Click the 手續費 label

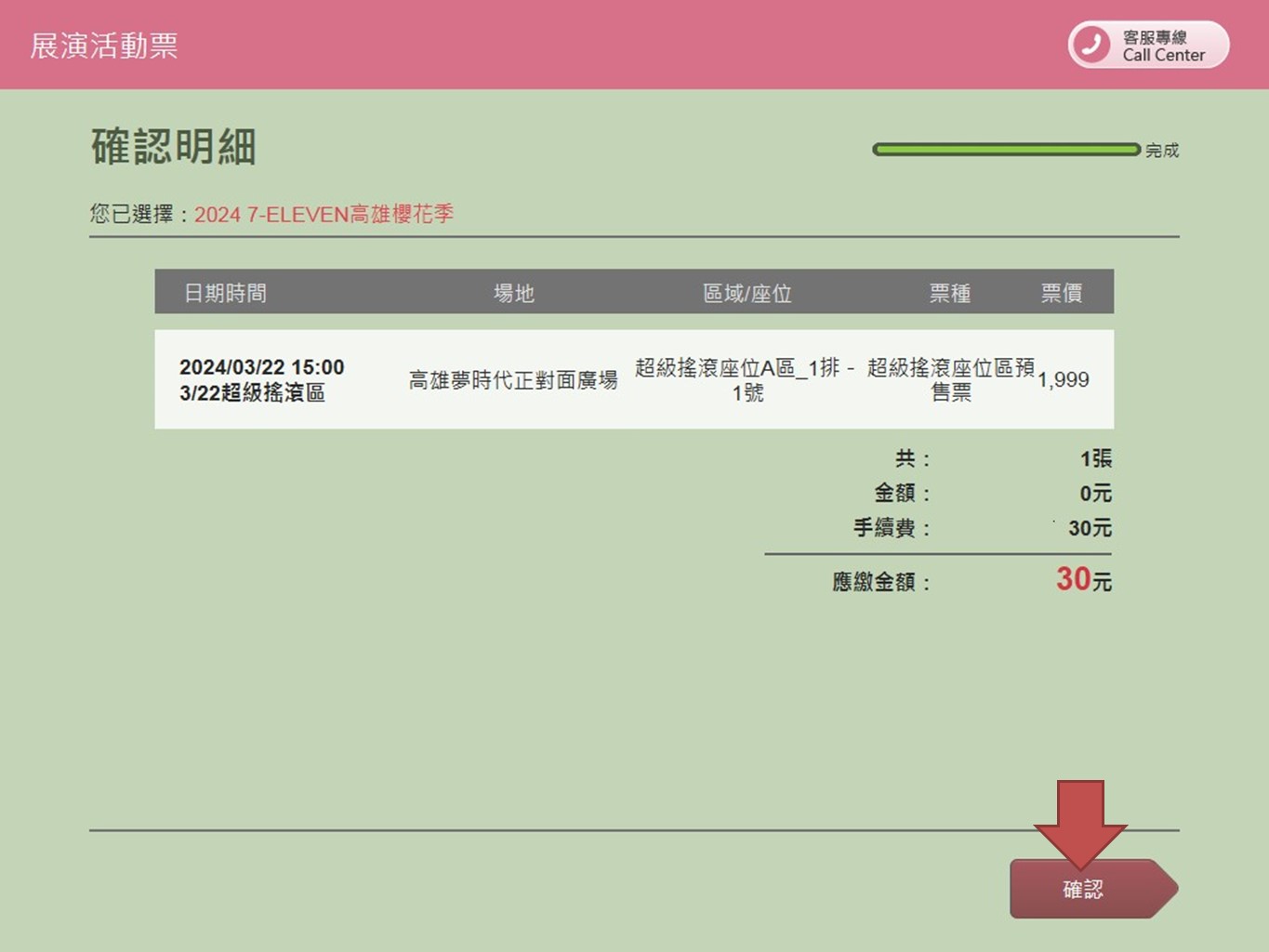click(x=892, y=528)
